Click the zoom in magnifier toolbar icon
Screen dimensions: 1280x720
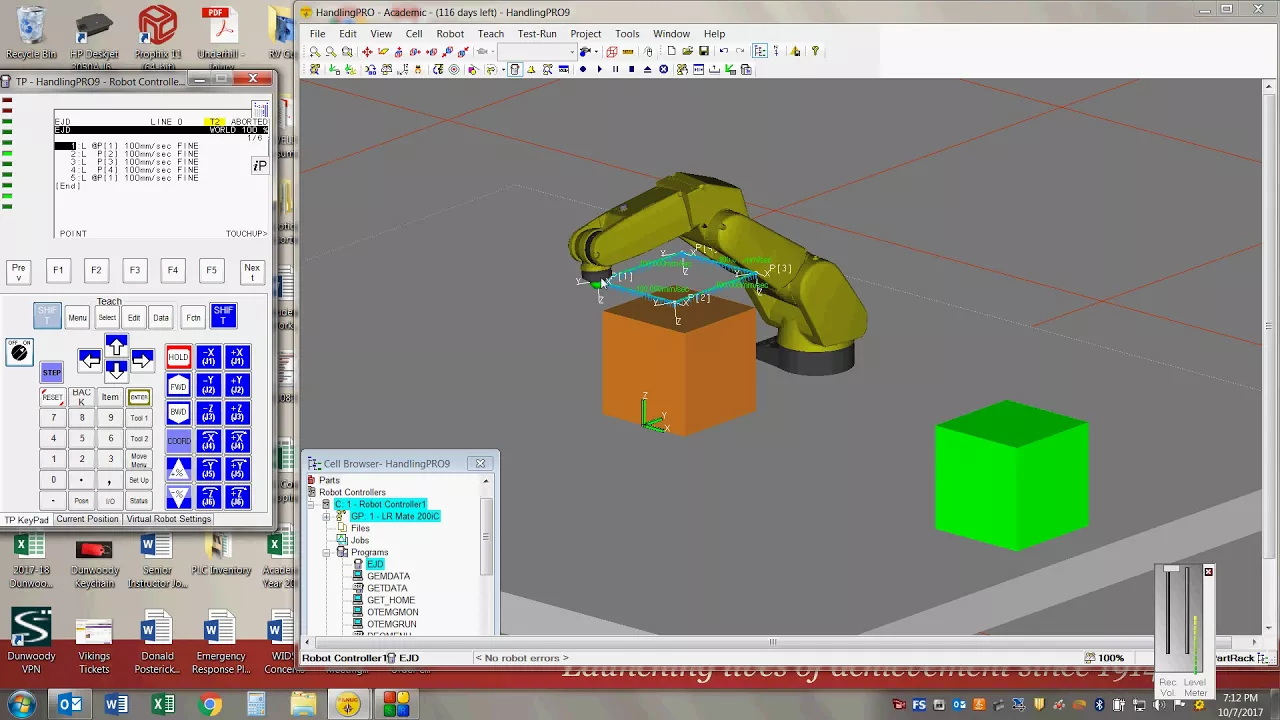click(315, 52)
